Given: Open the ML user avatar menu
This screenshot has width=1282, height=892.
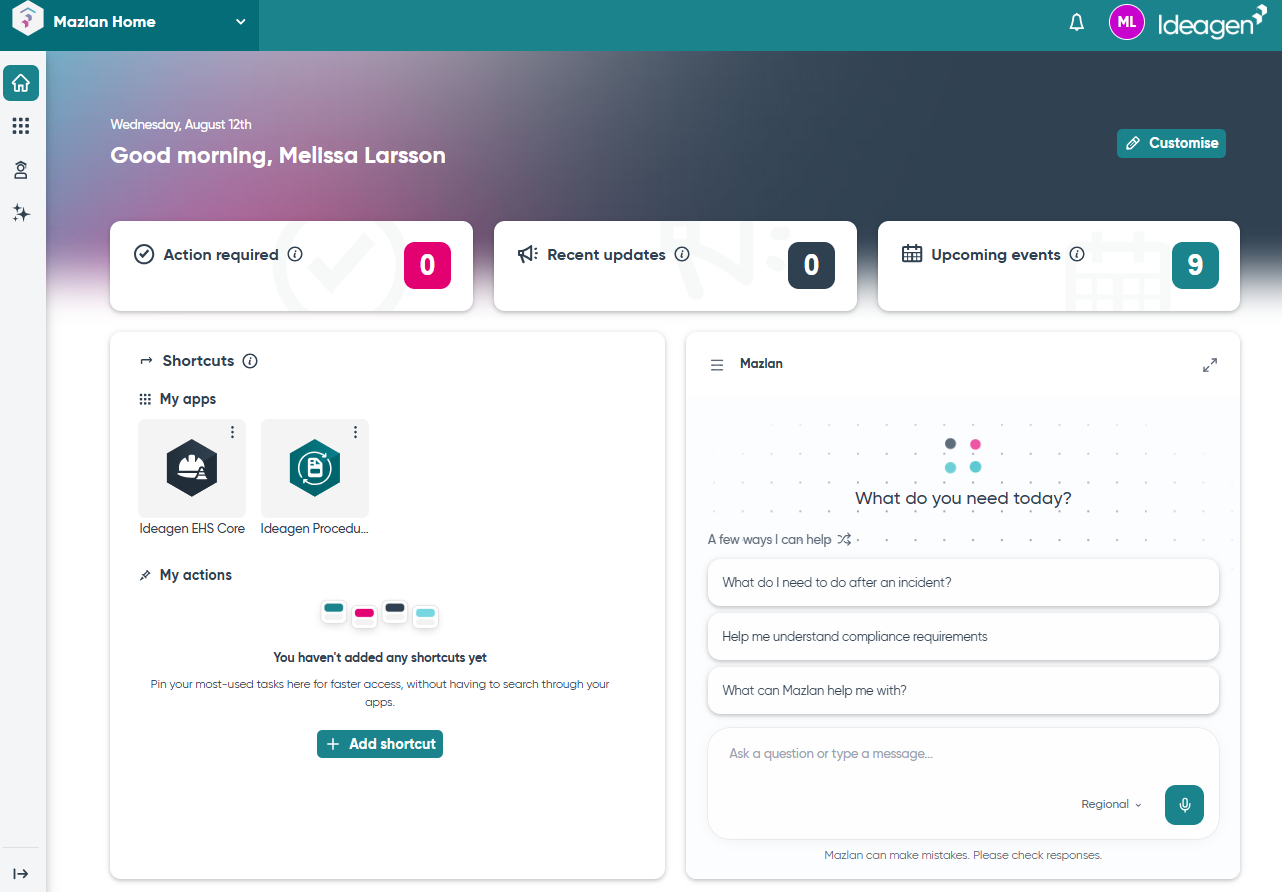Looking at the screenshot, I should point(1127,22).
